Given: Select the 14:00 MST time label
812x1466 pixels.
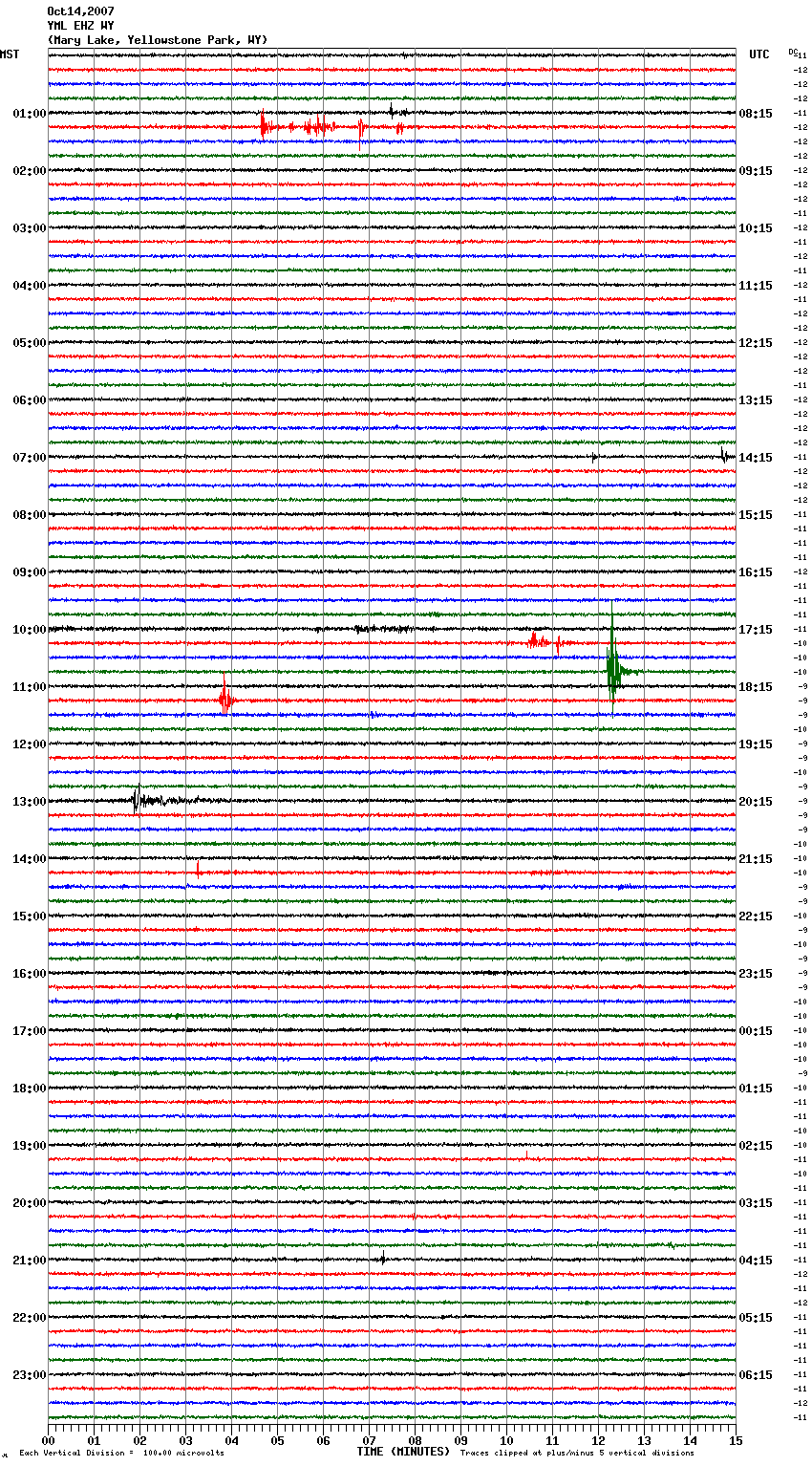Looking at the screenshot, I should [x=30, y=859].
